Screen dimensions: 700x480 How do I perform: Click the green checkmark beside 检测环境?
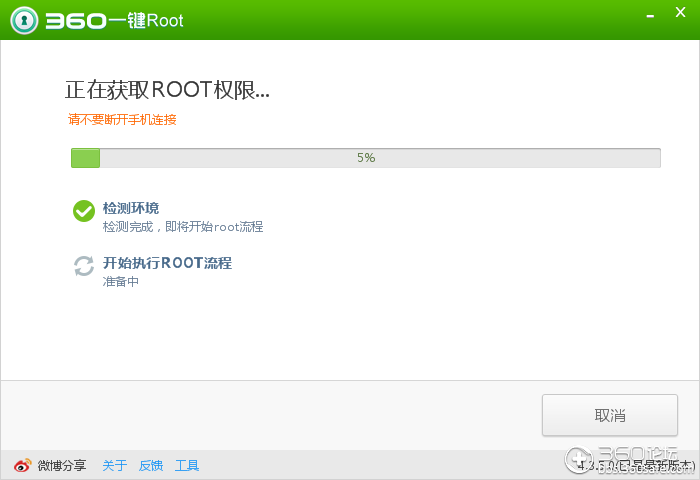coord(84,211)
